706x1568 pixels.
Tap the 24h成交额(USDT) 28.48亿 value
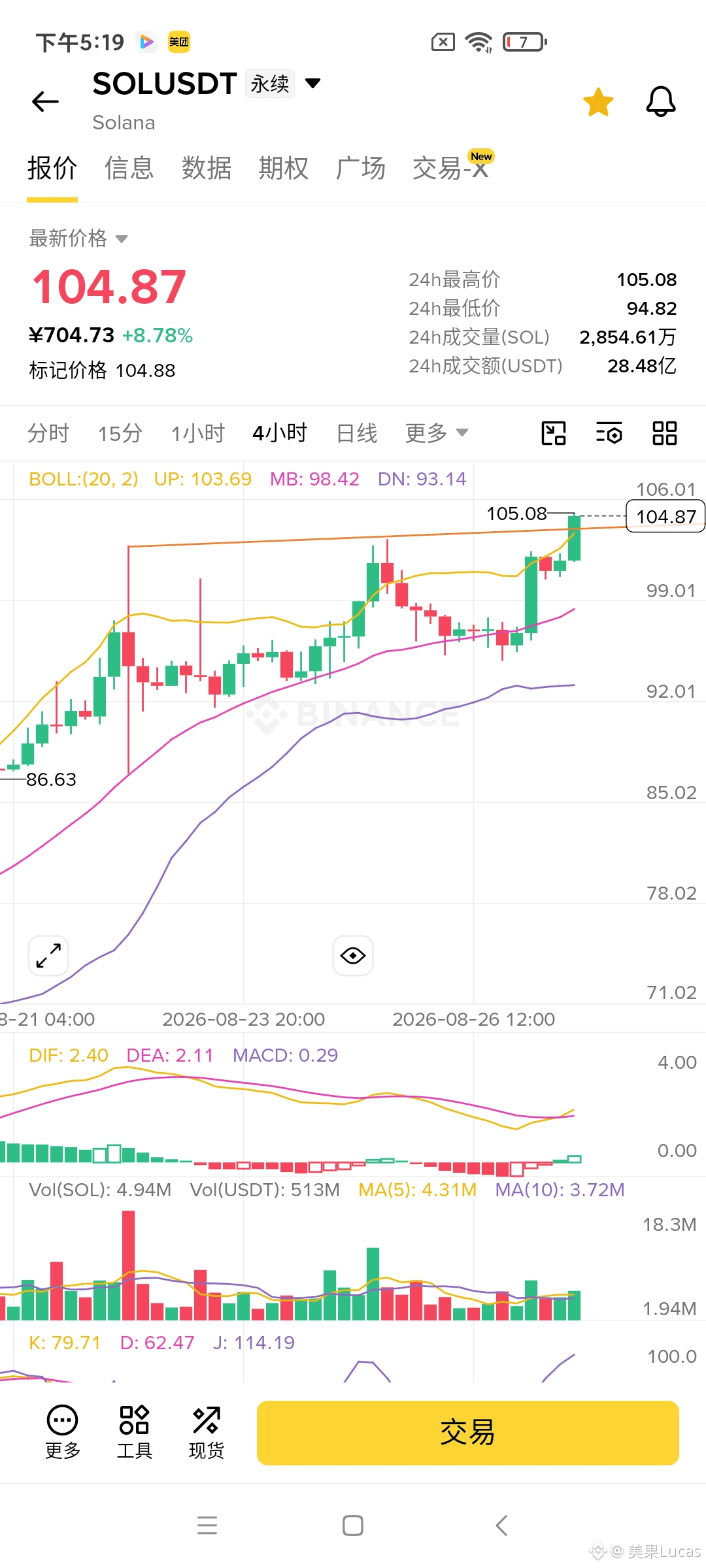coord(642,366)
